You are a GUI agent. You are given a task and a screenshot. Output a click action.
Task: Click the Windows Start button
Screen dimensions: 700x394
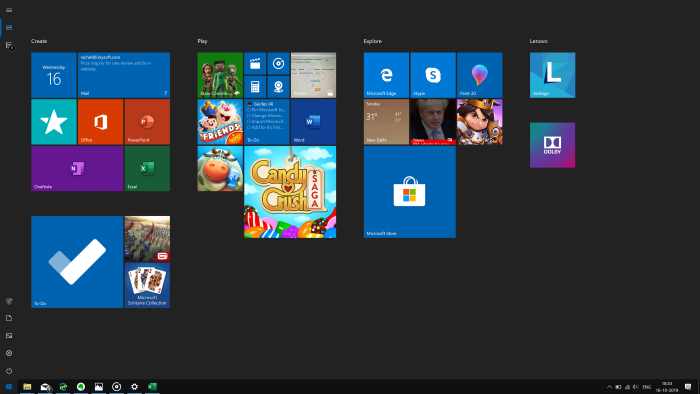coord(8,386)
